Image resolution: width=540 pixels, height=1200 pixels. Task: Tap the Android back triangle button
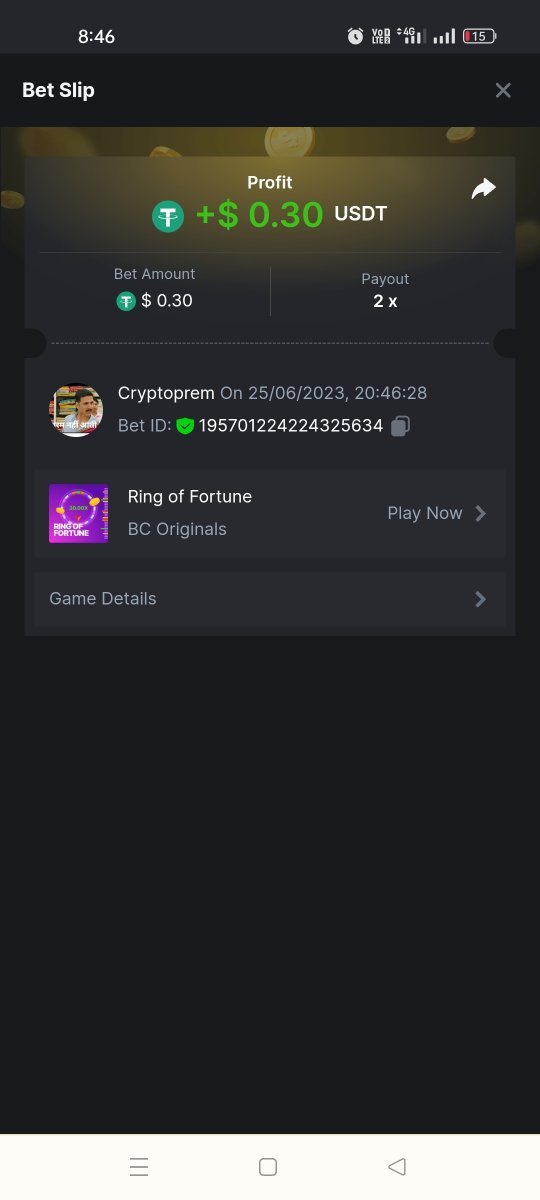[x=397, y=1167]
